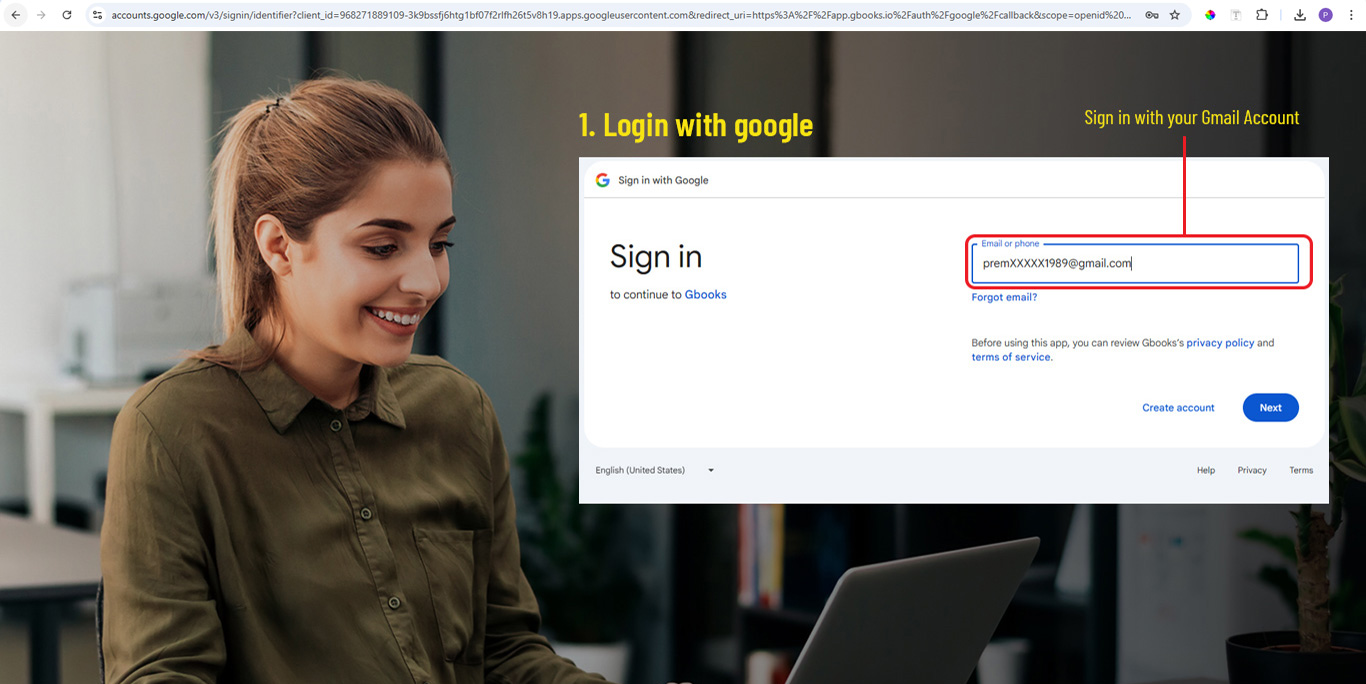
Task: Open the password manager key icon
Action: point(1152,15)
